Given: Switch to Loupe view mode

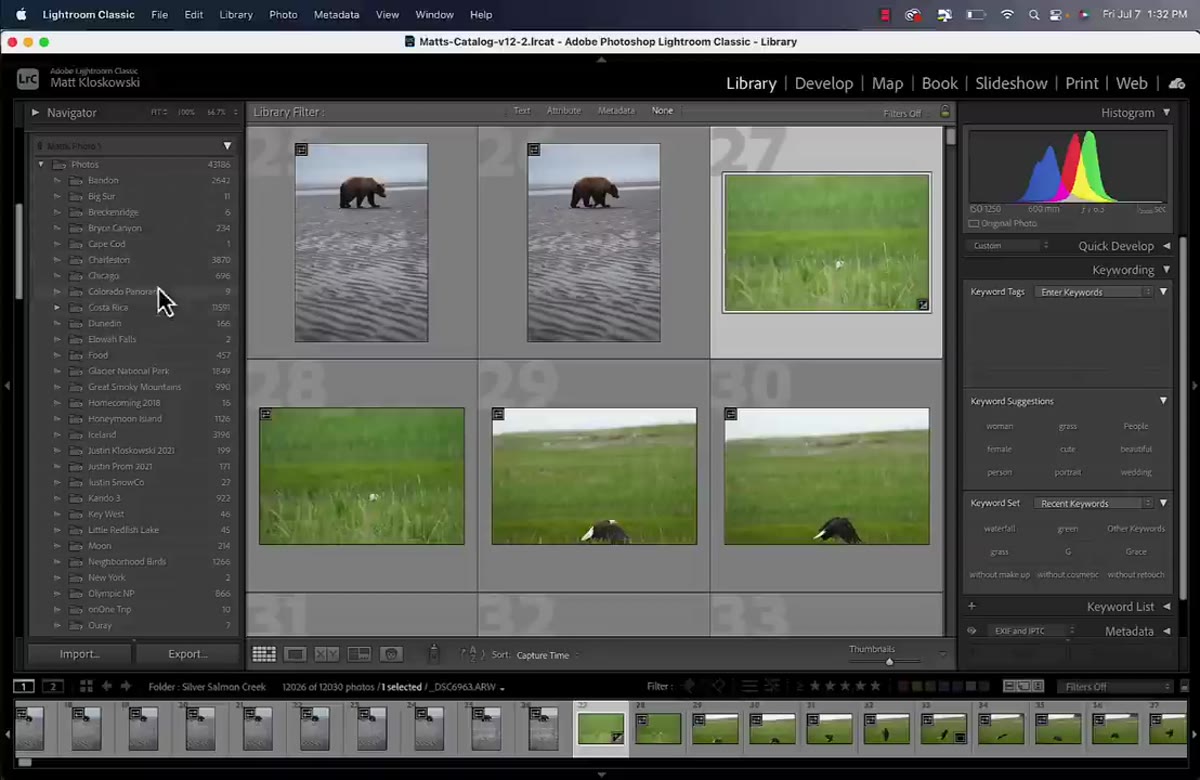Looking at the screenshot, I should (x=295, y=654).
